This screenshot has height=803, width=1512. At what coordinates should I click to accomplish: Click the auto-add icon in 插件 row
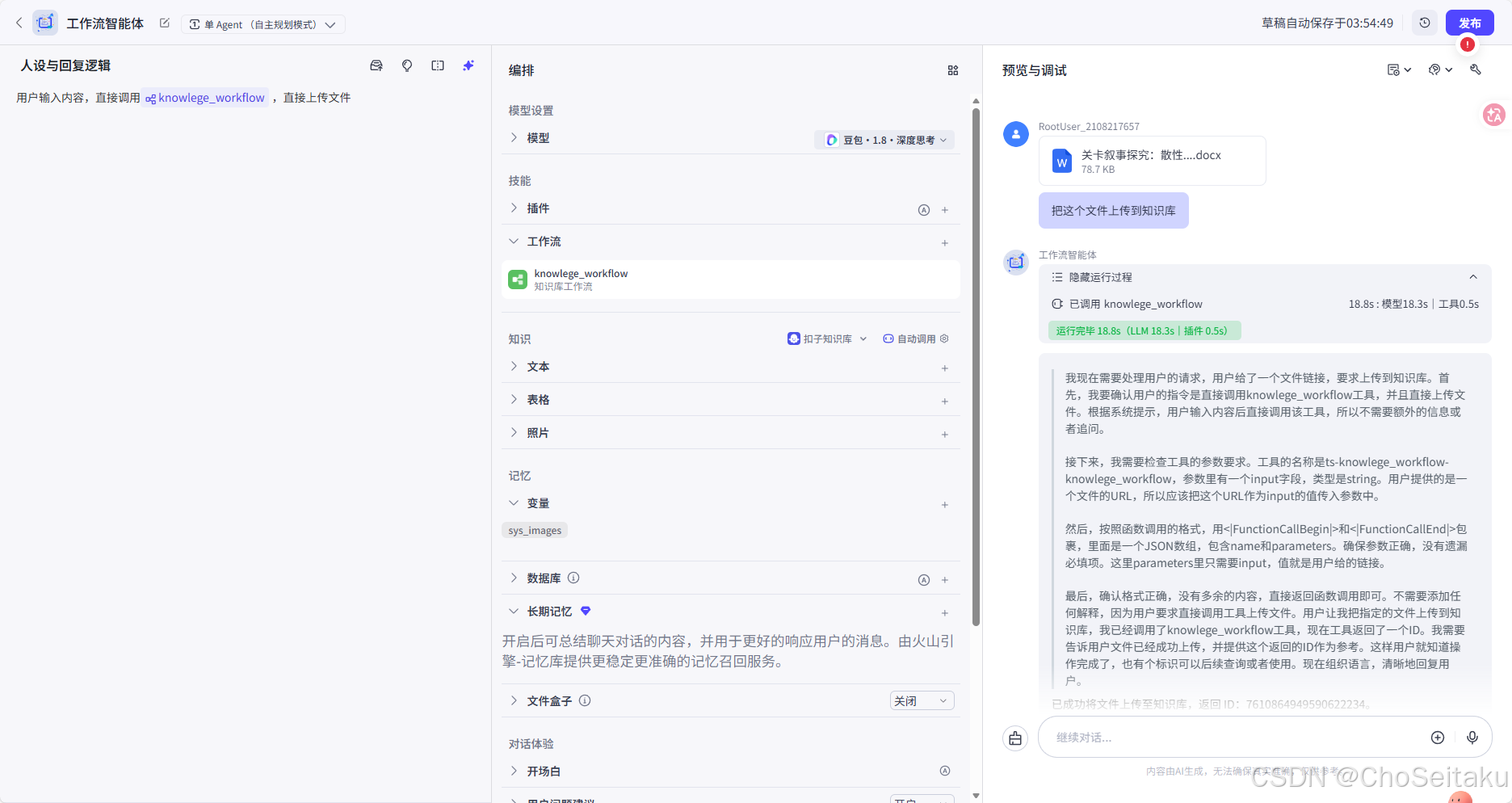coord(924,210)
